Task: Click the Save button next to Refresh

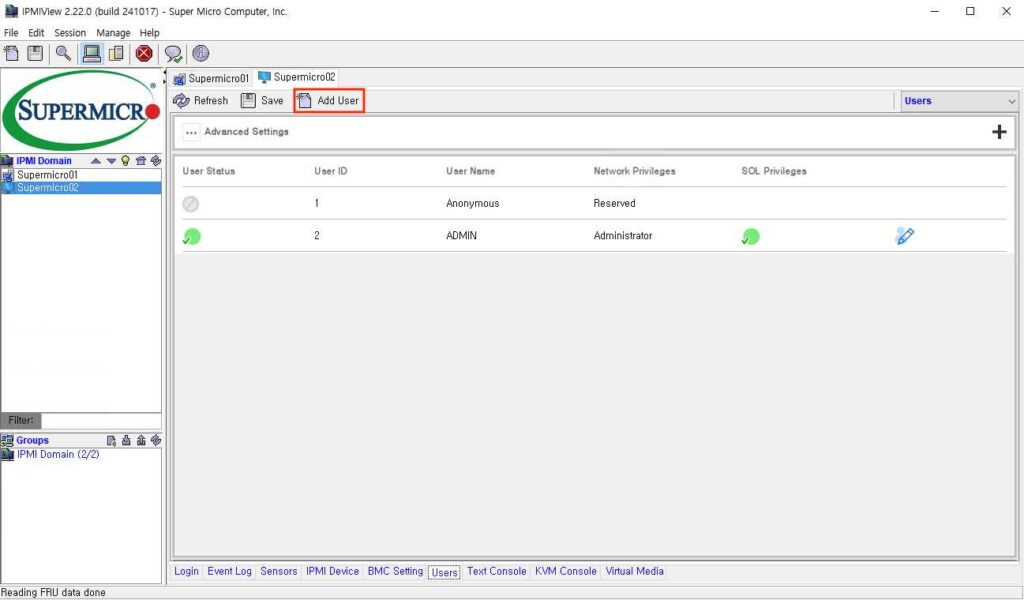Action: click(x=262, y=101)
